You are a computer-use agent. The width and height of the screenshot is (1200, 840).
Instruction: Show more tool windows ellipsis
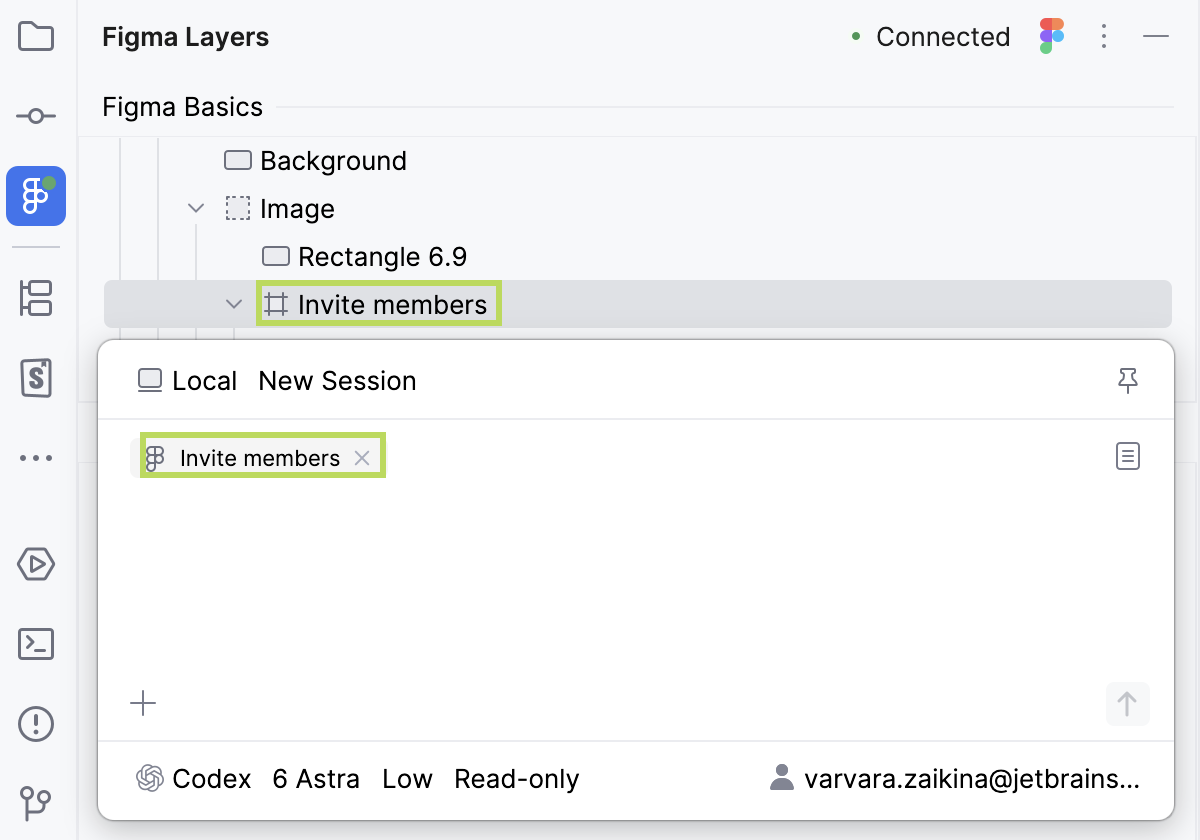[36, 458]
